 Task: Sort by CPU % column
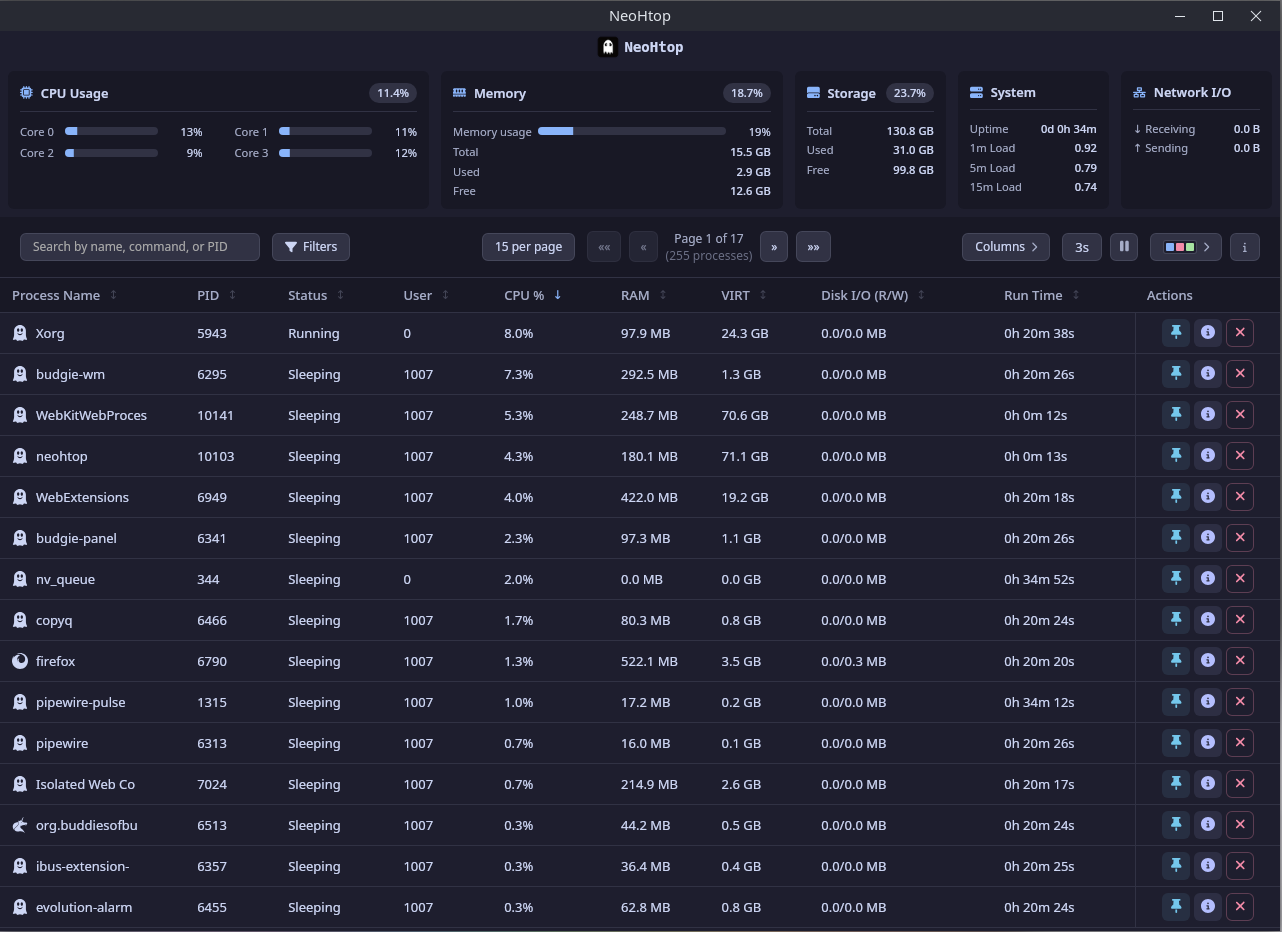(x=533, y=295)
